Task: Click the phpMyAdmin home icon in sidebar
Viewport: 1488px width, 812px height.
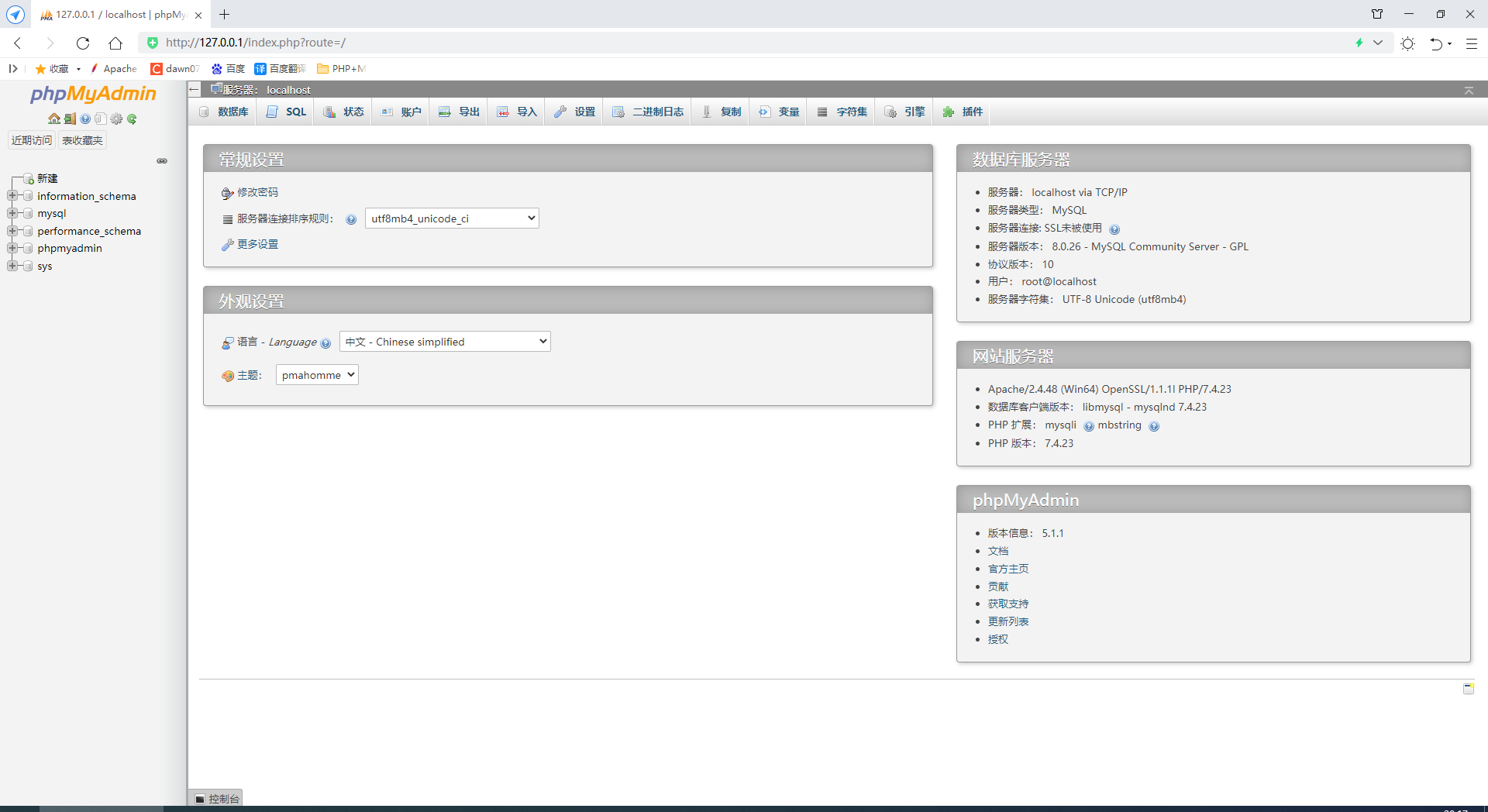Action: click(53, 119)
